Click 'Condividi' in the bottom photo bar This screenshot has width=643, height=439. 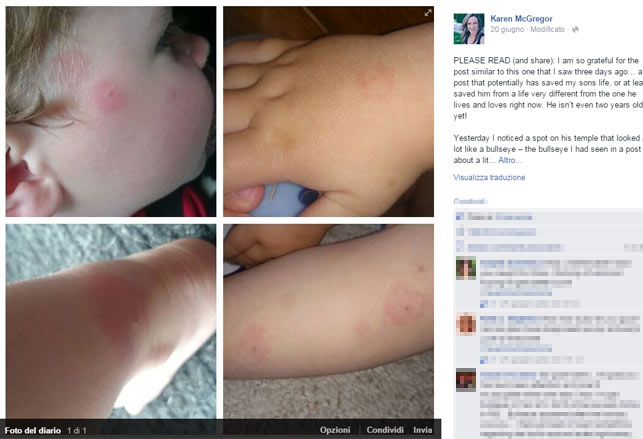(385, 430)
